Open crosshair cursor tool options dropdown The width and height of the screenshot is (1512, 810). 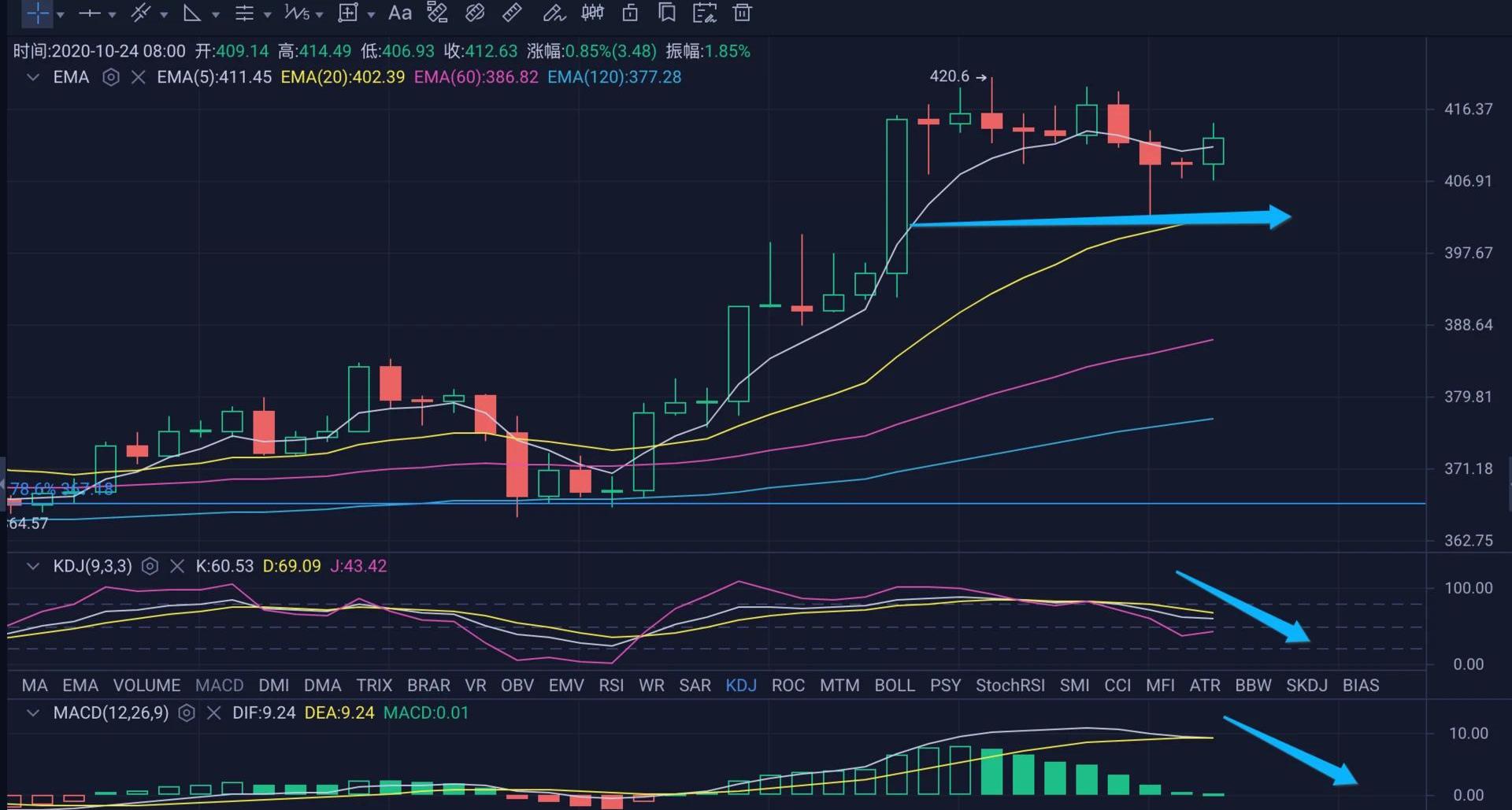click(61, 15)
